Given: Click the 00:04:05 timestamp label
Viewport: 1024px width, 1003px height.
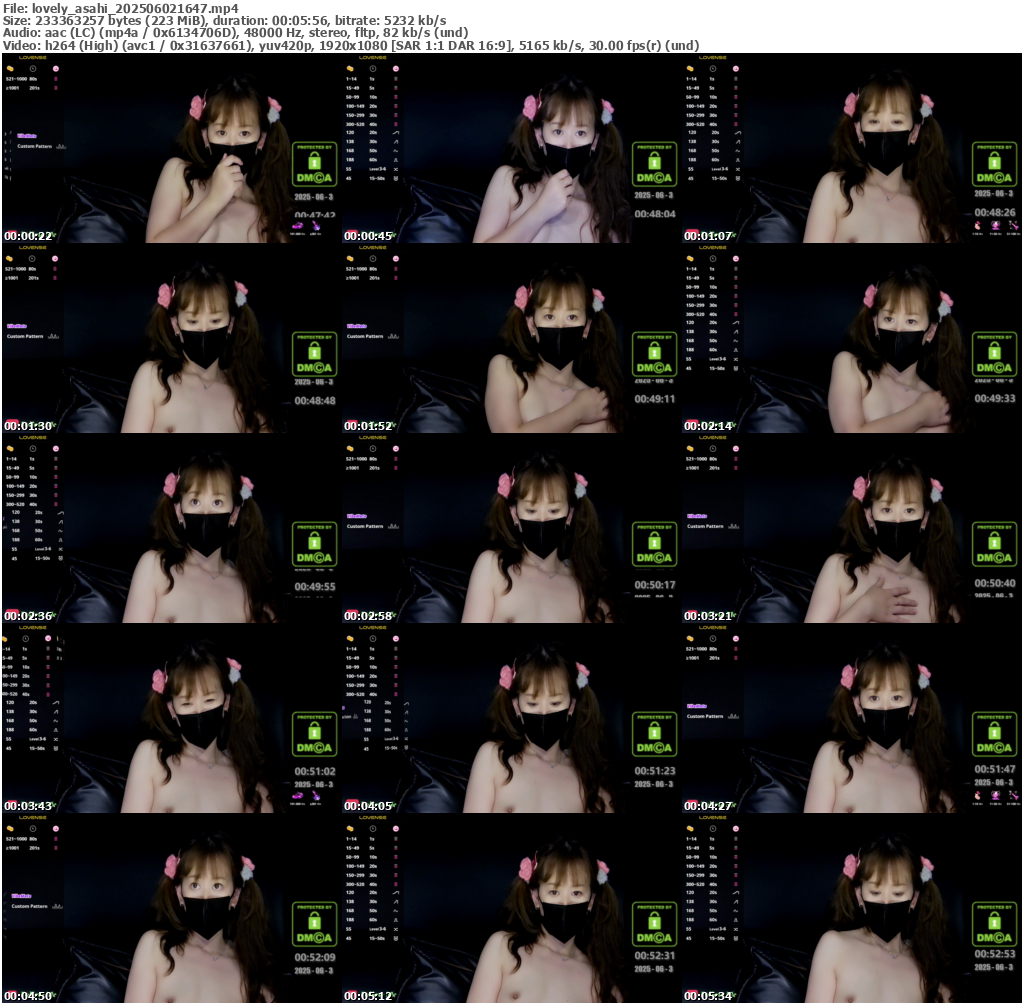Looking at the screenshot, I should [368, 806].
